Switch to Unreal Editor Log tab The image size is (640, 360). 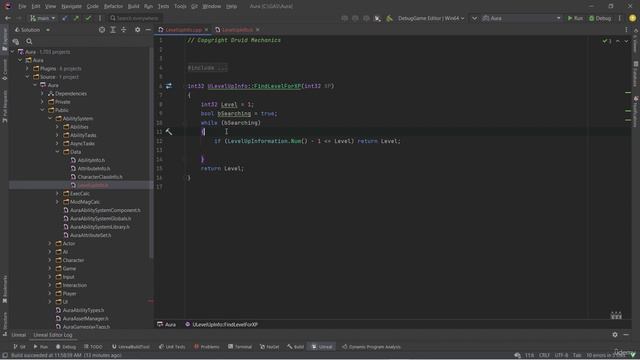pos(53,335)
